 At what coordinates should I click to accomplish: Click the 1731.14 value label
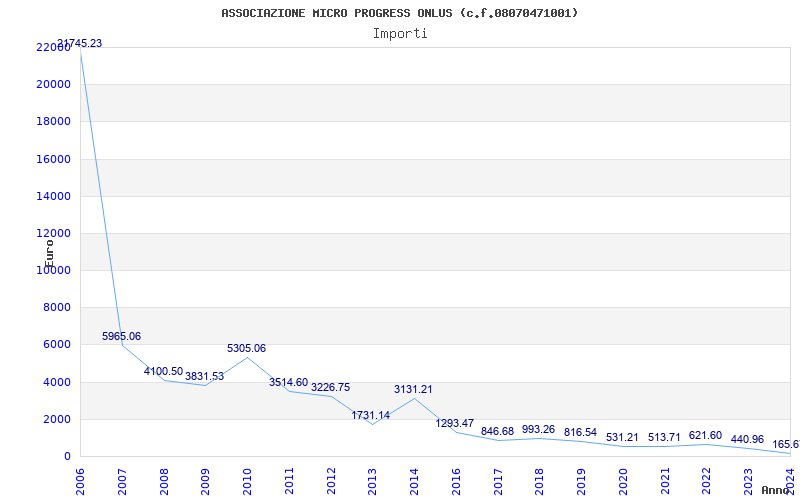(x=370, y=415)
